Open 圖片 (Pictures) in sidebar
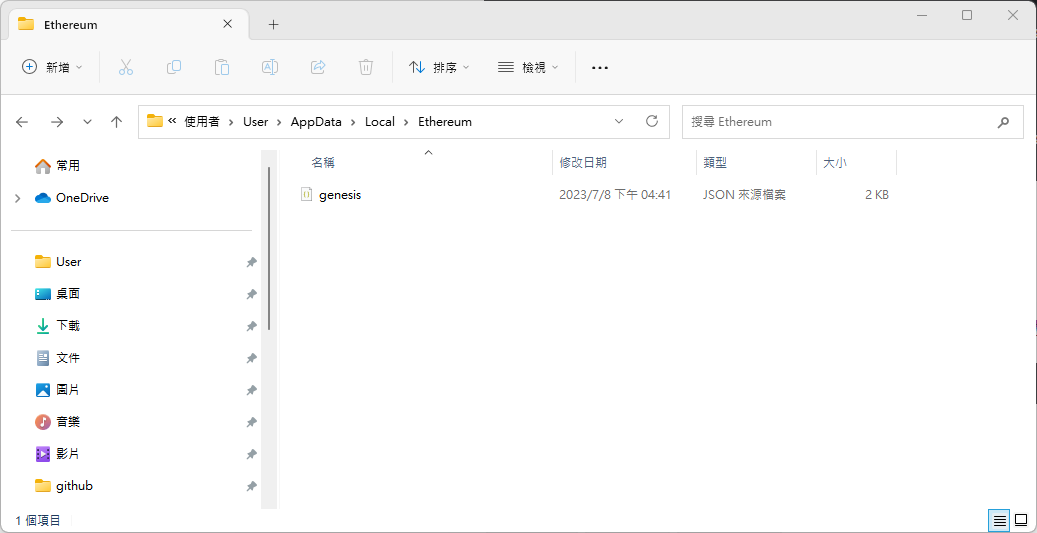1037x533 pixels. 58,390
